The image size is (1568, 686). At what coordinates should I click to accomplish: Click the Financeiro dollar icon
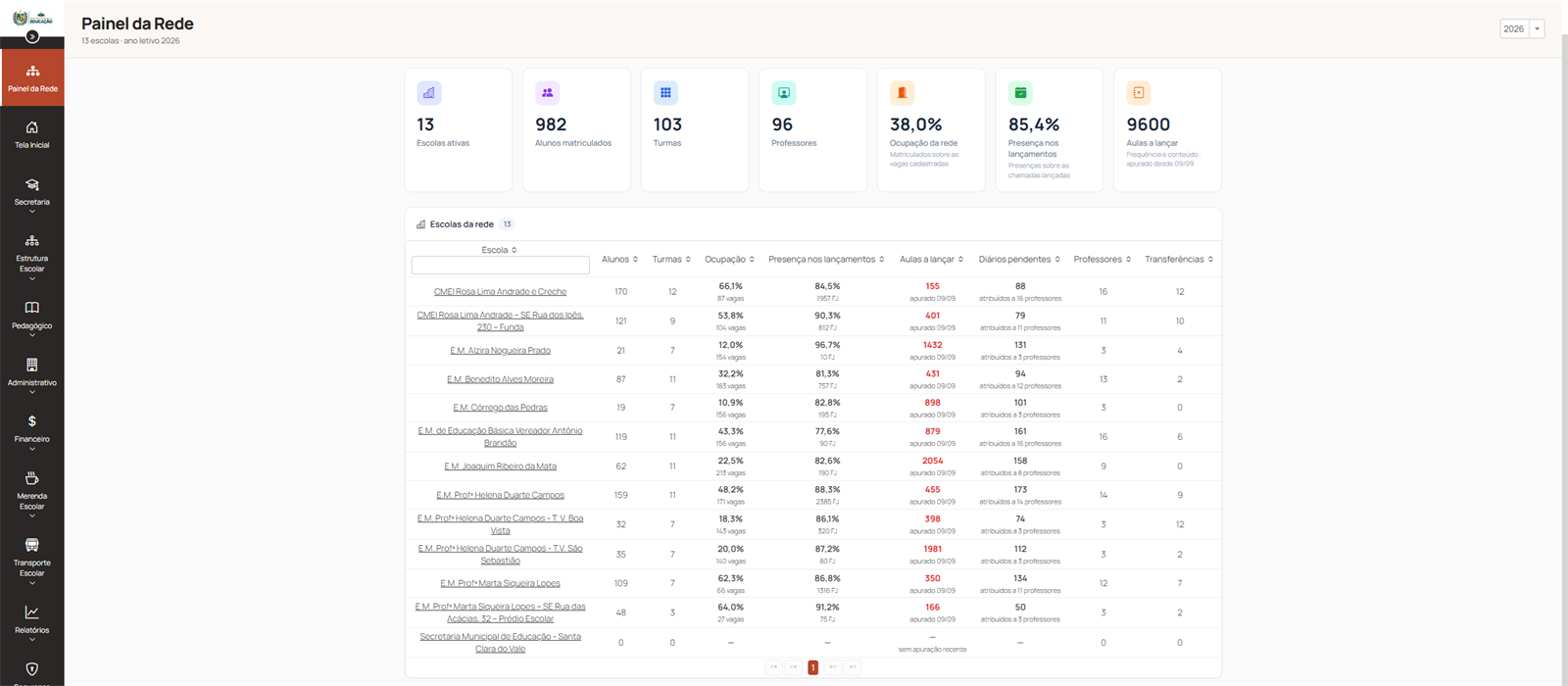(x=32, y=421)
